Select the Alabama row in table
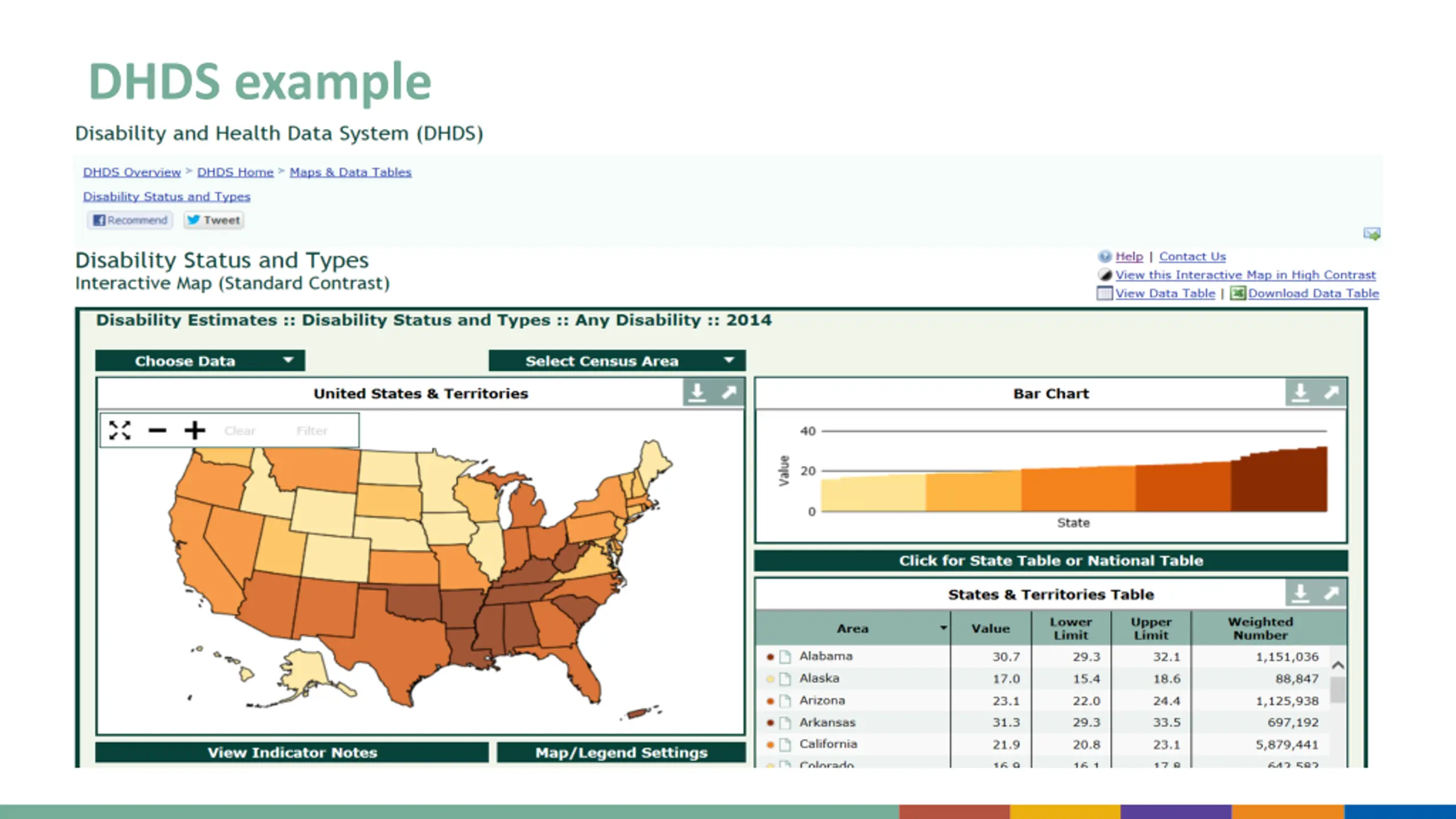 (x=1043, y=657)
